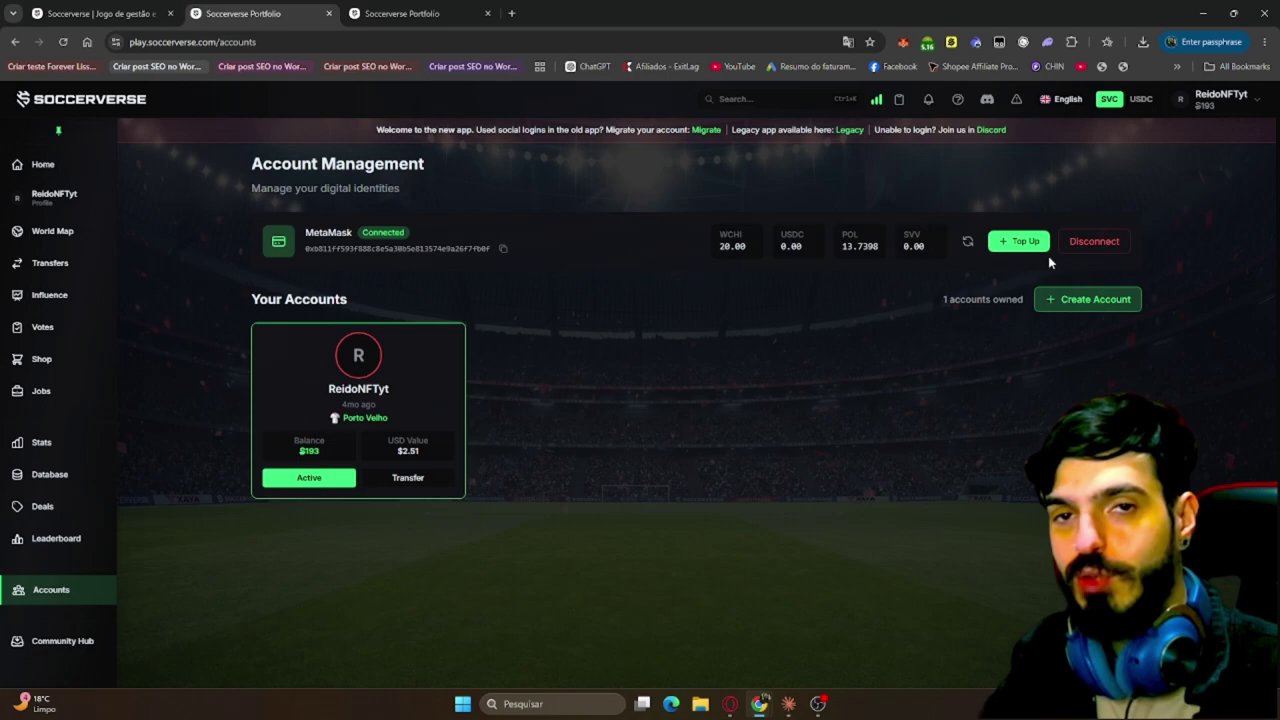Screen dimensions: 1280x720
Task: Switch to the third Soccerverse Portfolio tab
Action: [420, 14]
